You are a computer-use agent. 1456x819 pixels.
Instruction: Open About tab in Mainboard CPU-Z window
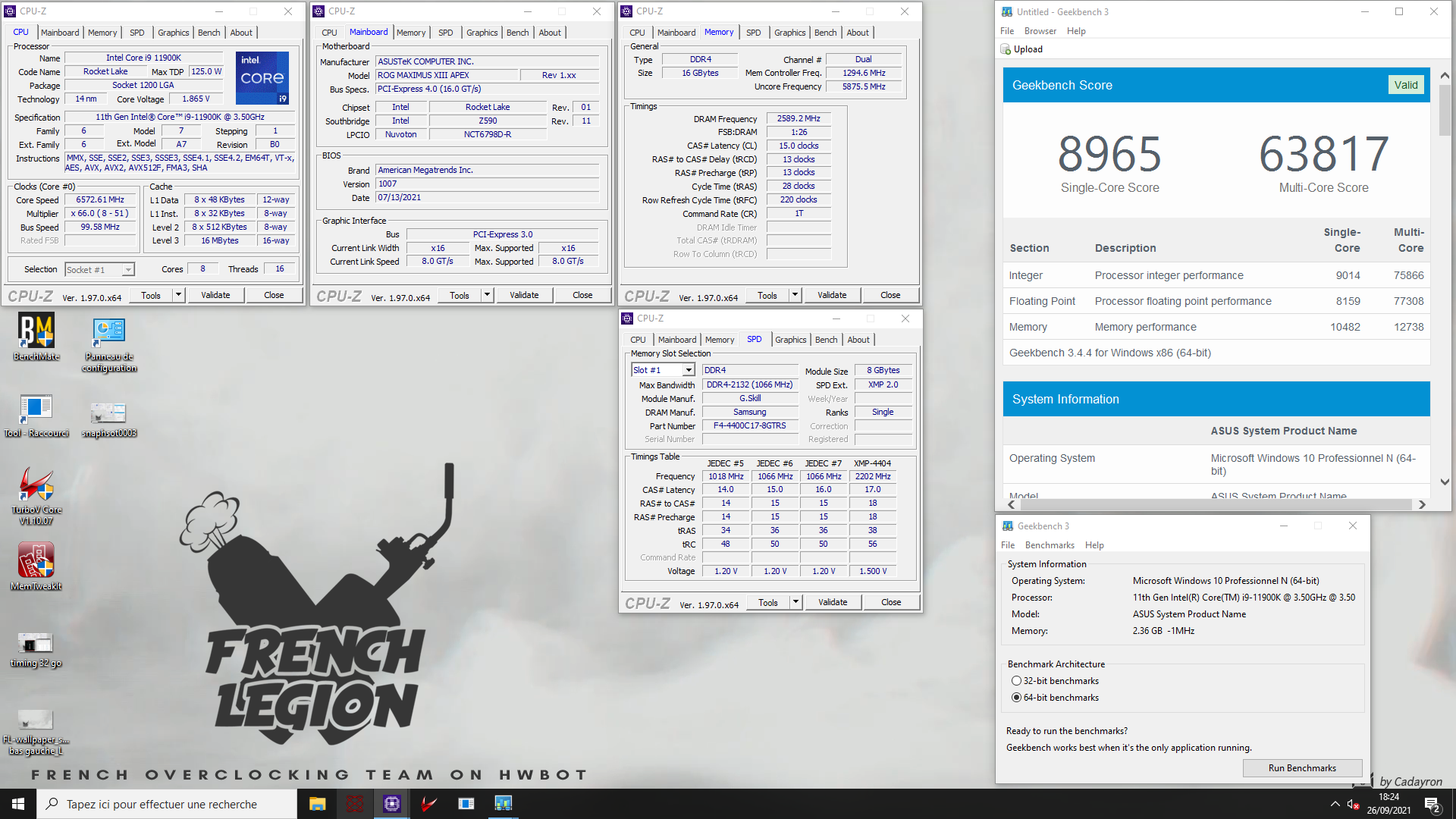(x=550, y=33)
